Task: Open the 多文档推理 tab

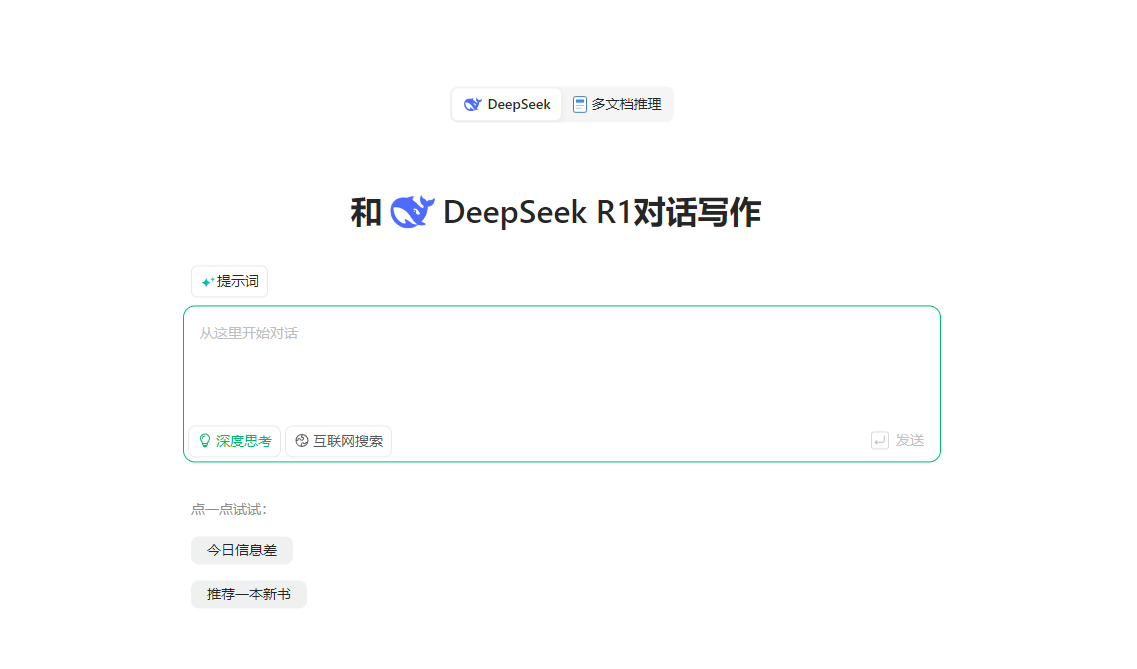Action: pyautogui.click(x=617, y=104)
